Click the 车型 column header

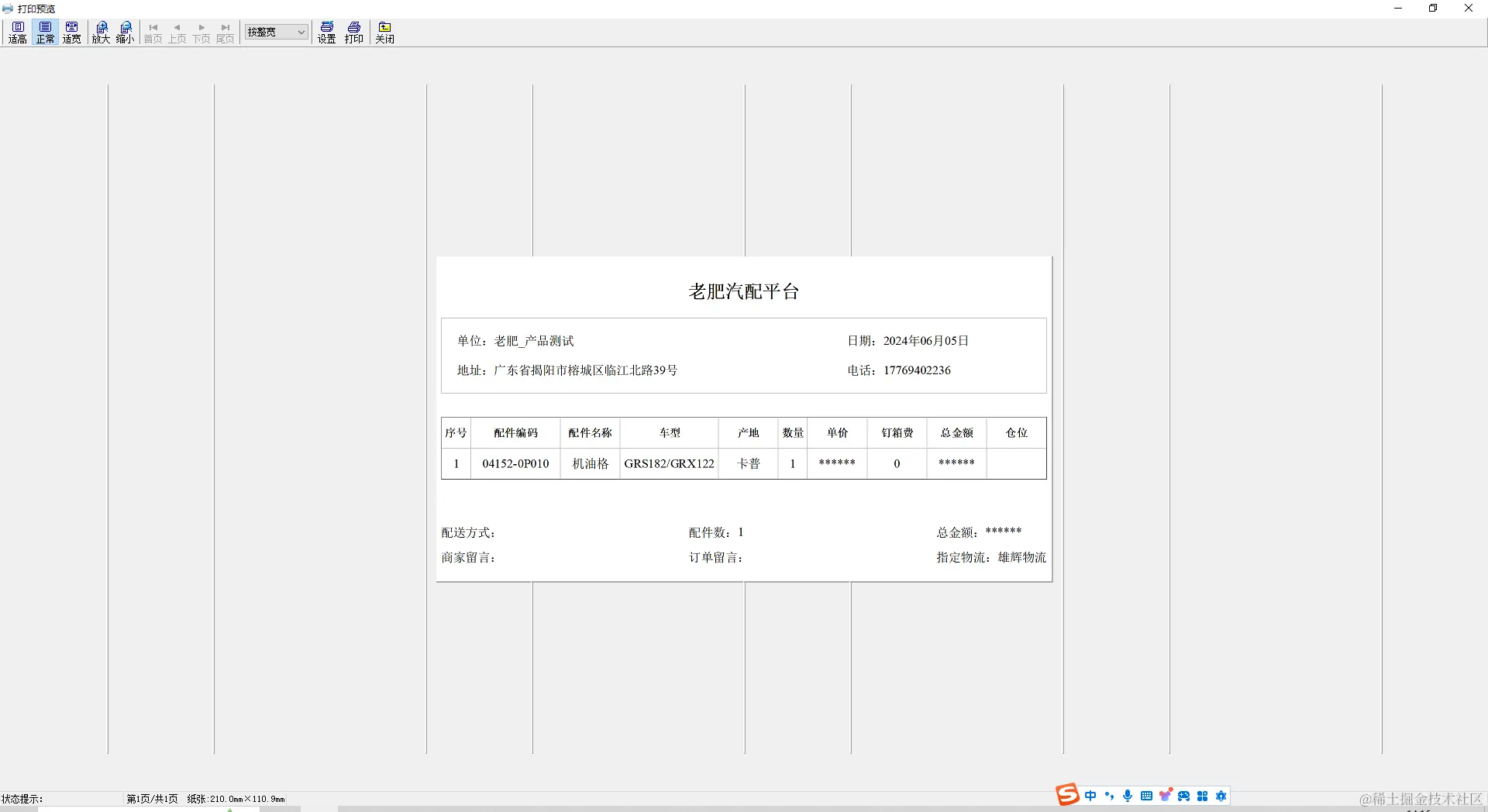(670, 433)
